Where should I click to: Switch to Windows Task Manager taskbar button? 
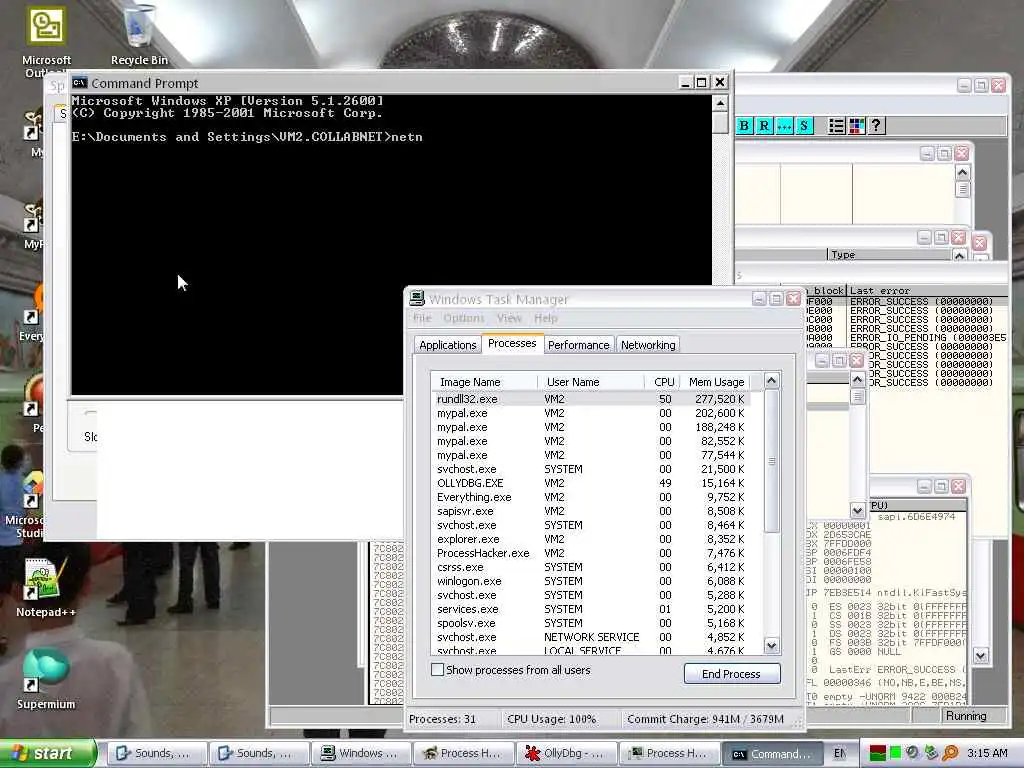tap(361, 753)
